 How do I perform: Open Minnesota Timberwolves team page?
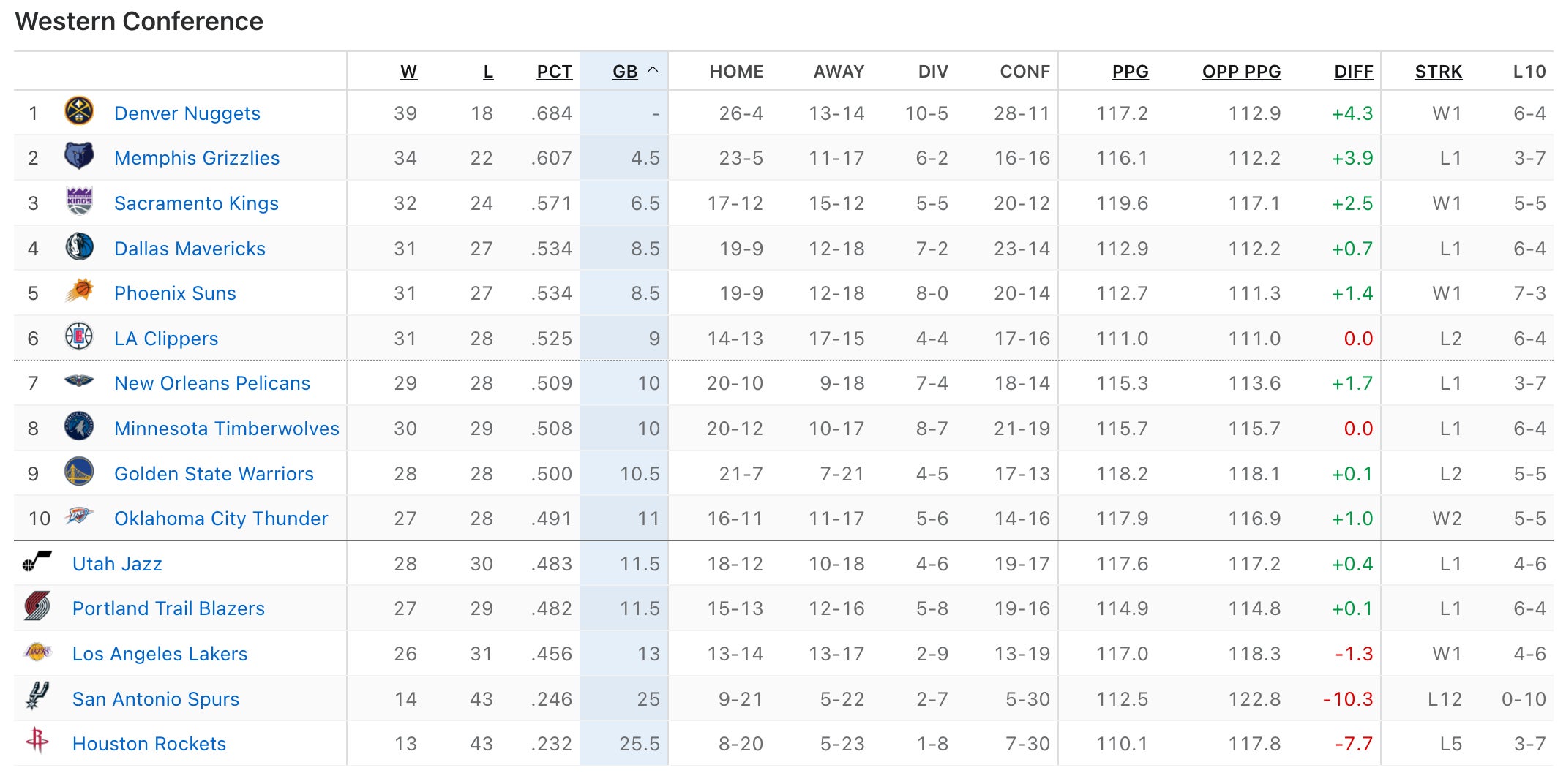tap(226, 429)
